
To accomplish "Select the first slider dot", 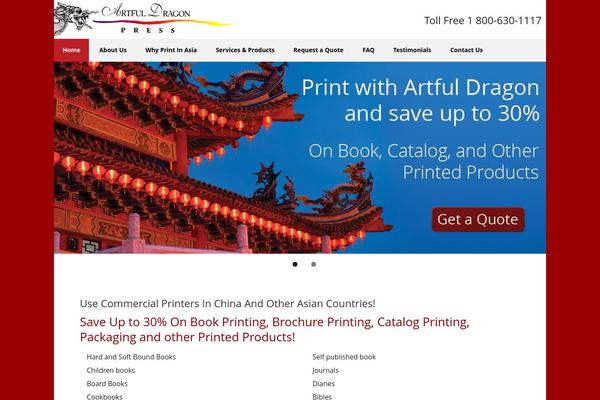I will (295, 264).
